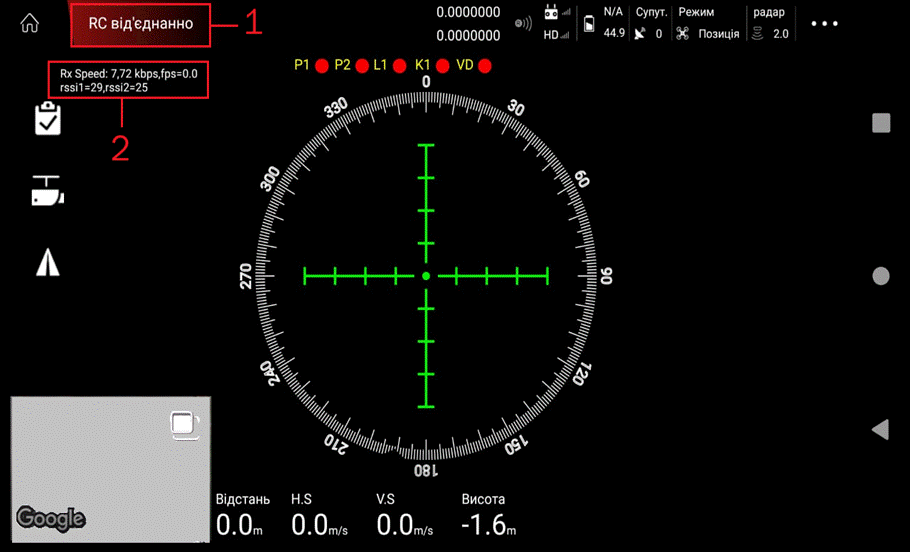This screenshot has height=552, width=910.
Task: Tap the 270 heading mark on compass
Action: (246, 276)
